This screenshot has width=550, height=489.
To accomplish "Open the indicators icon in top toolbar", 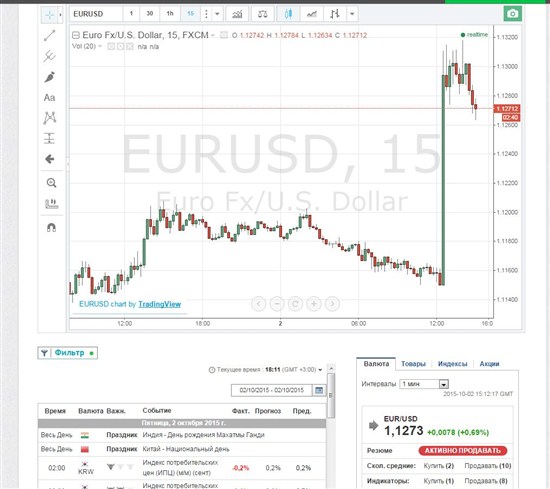I will click(x=237, y=14).
